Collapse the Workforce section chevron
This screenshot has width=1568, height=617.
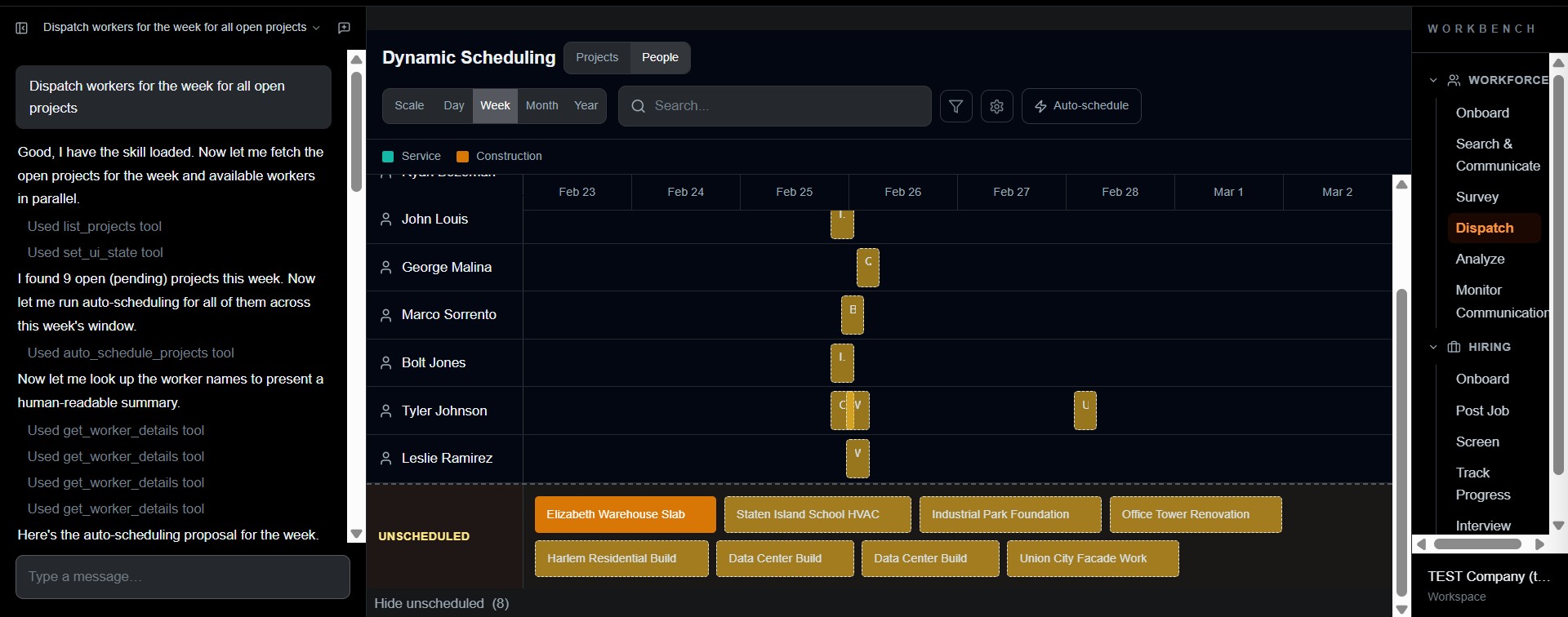(1433, 80)
